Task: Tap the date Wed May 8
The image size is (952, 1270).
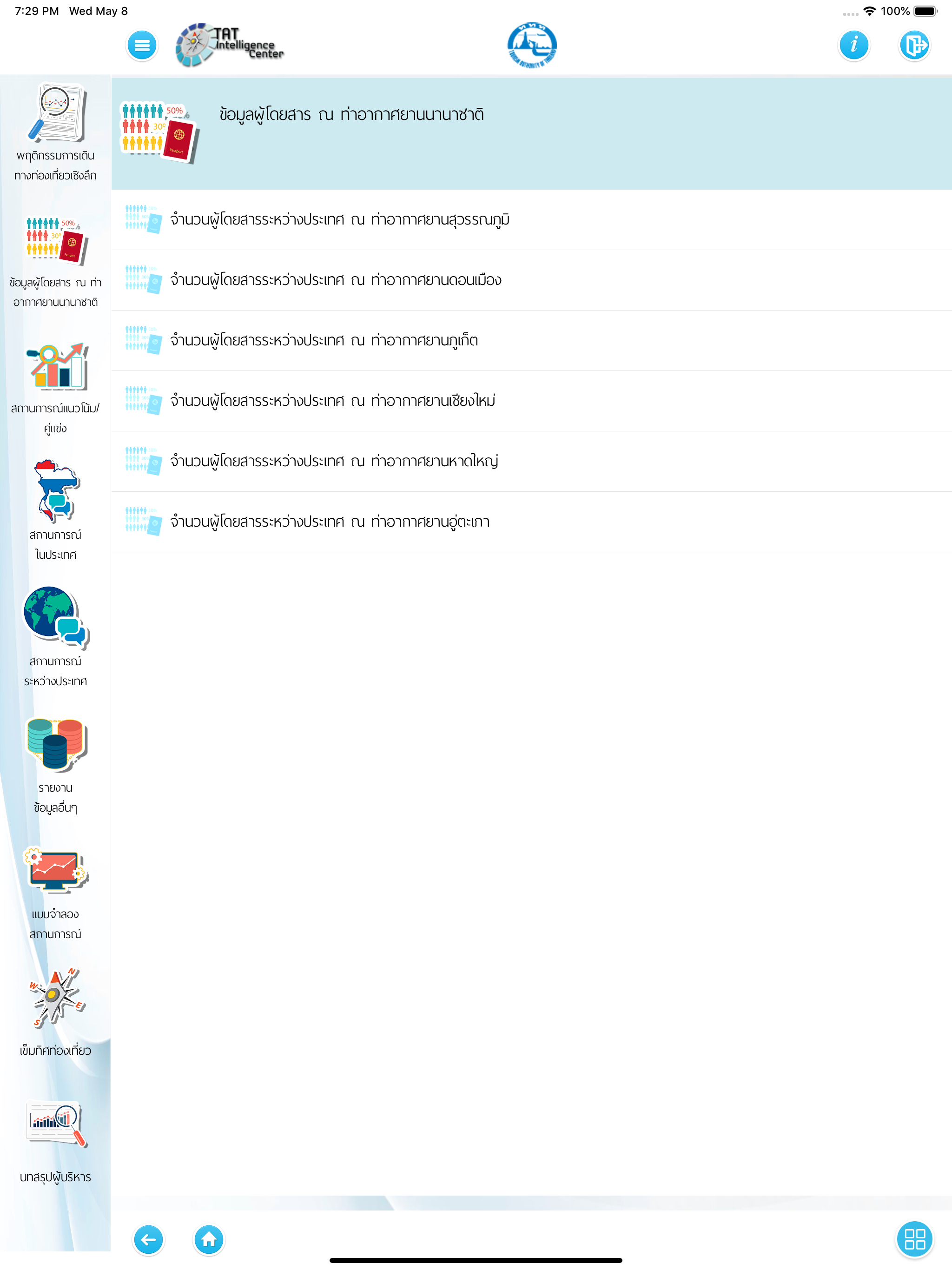Action: 98,11
